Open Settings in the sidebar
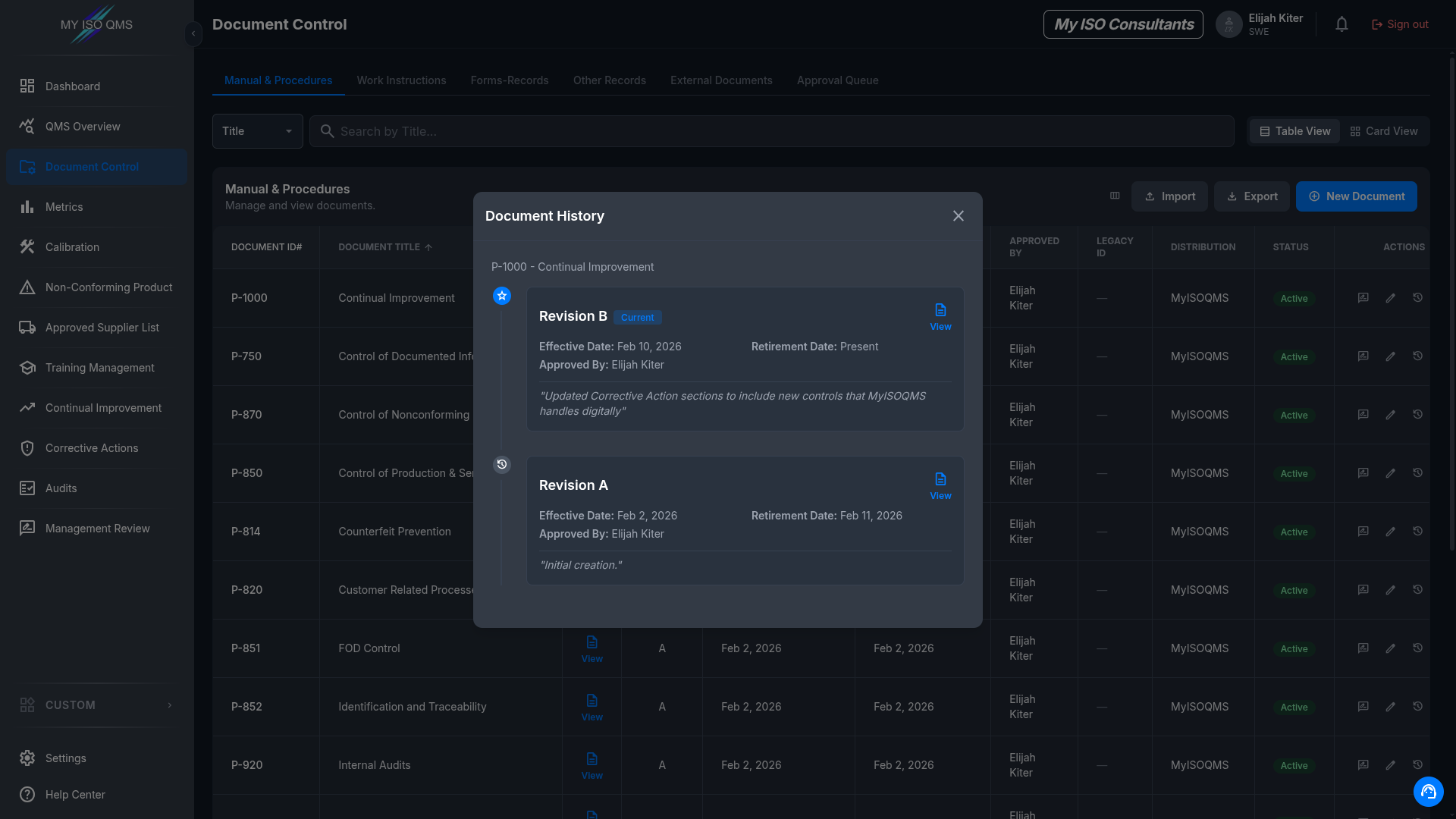The height and width of the screenshot is (819, 1456). pyautogui.click(x=96, y=758)
